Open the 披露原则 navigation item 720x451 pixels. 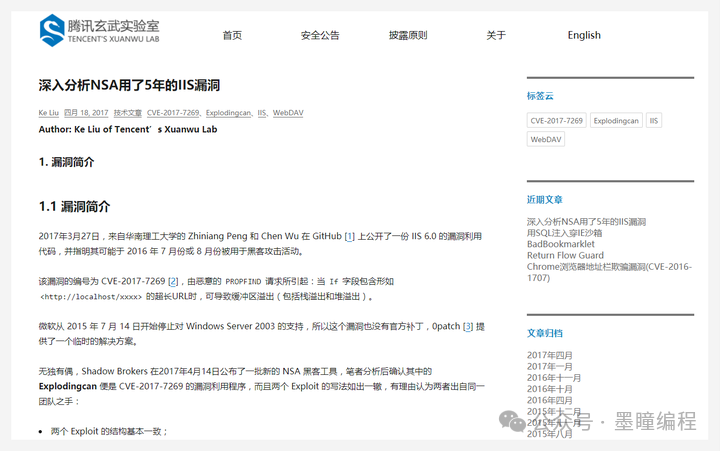408,35
